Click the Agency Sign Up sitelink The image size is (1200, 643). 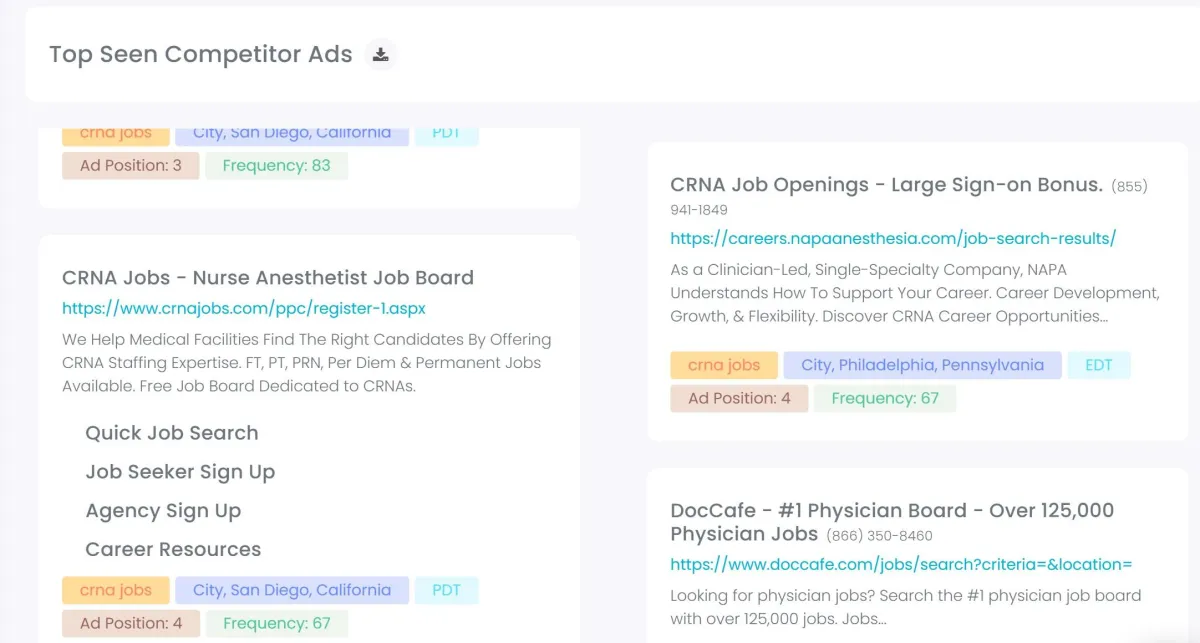click(163, 511)
